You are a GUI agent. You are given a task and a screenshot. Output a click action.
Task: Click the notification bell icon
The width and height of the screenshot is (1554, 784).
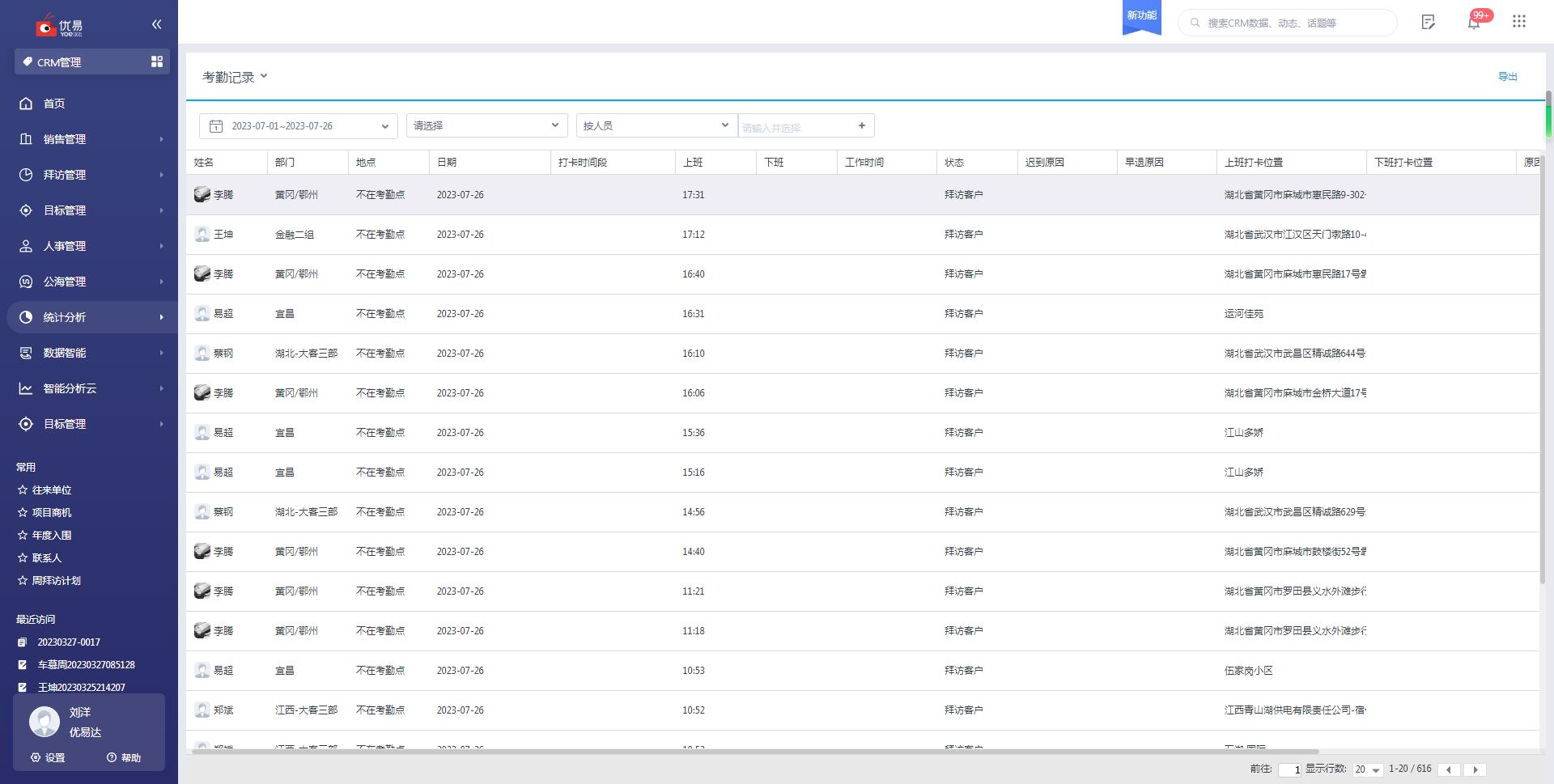pos(1473,23)
